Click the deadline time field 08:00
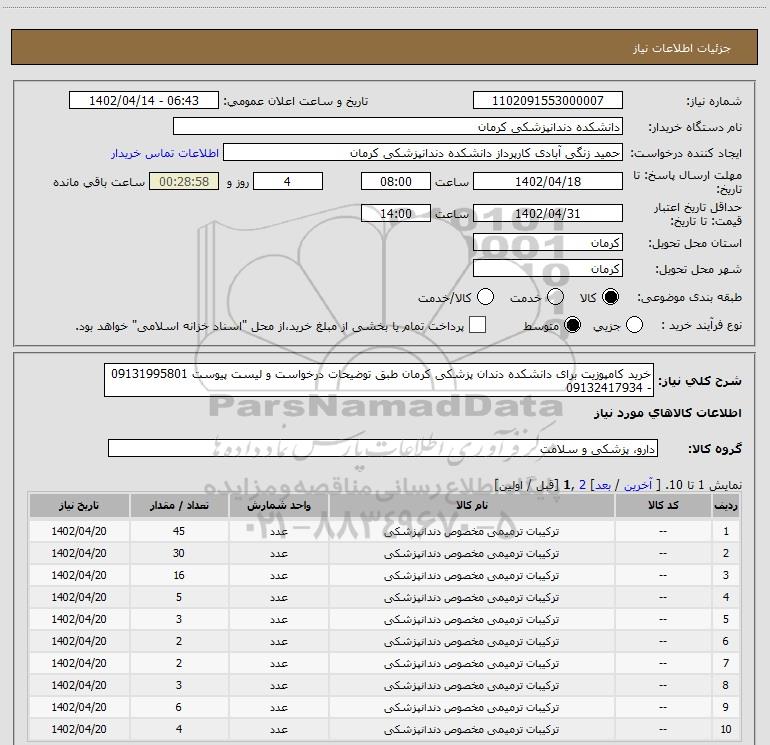 pyautogui.click(x=396, y=181)
